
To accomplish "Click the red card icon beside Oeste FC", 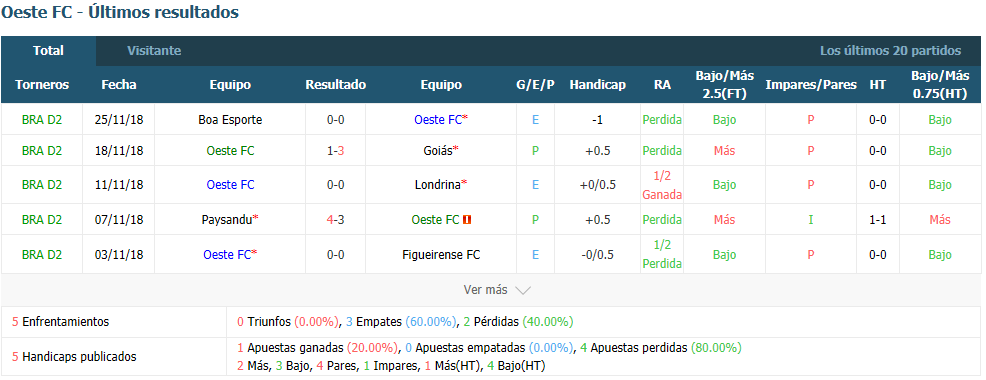I will click(x=467, y=220).
